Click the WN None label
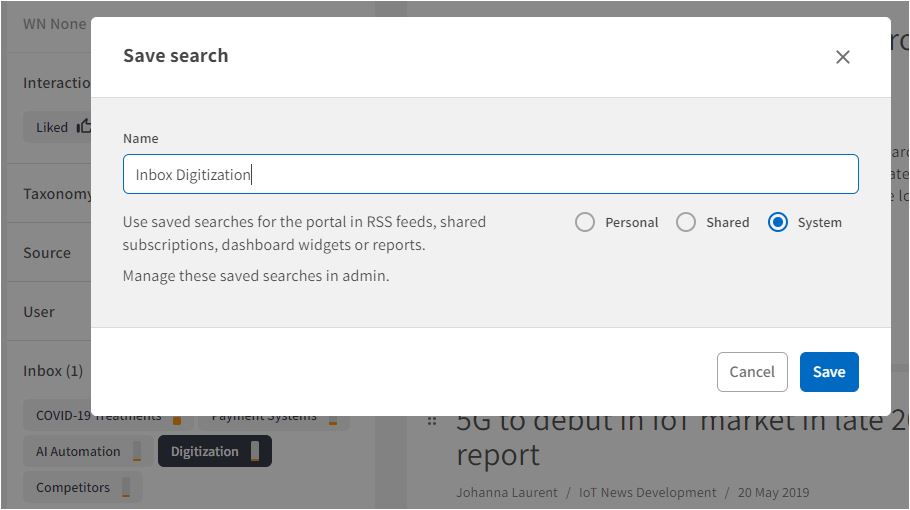Viewport: 910px width, 510px height. point(55,24)
